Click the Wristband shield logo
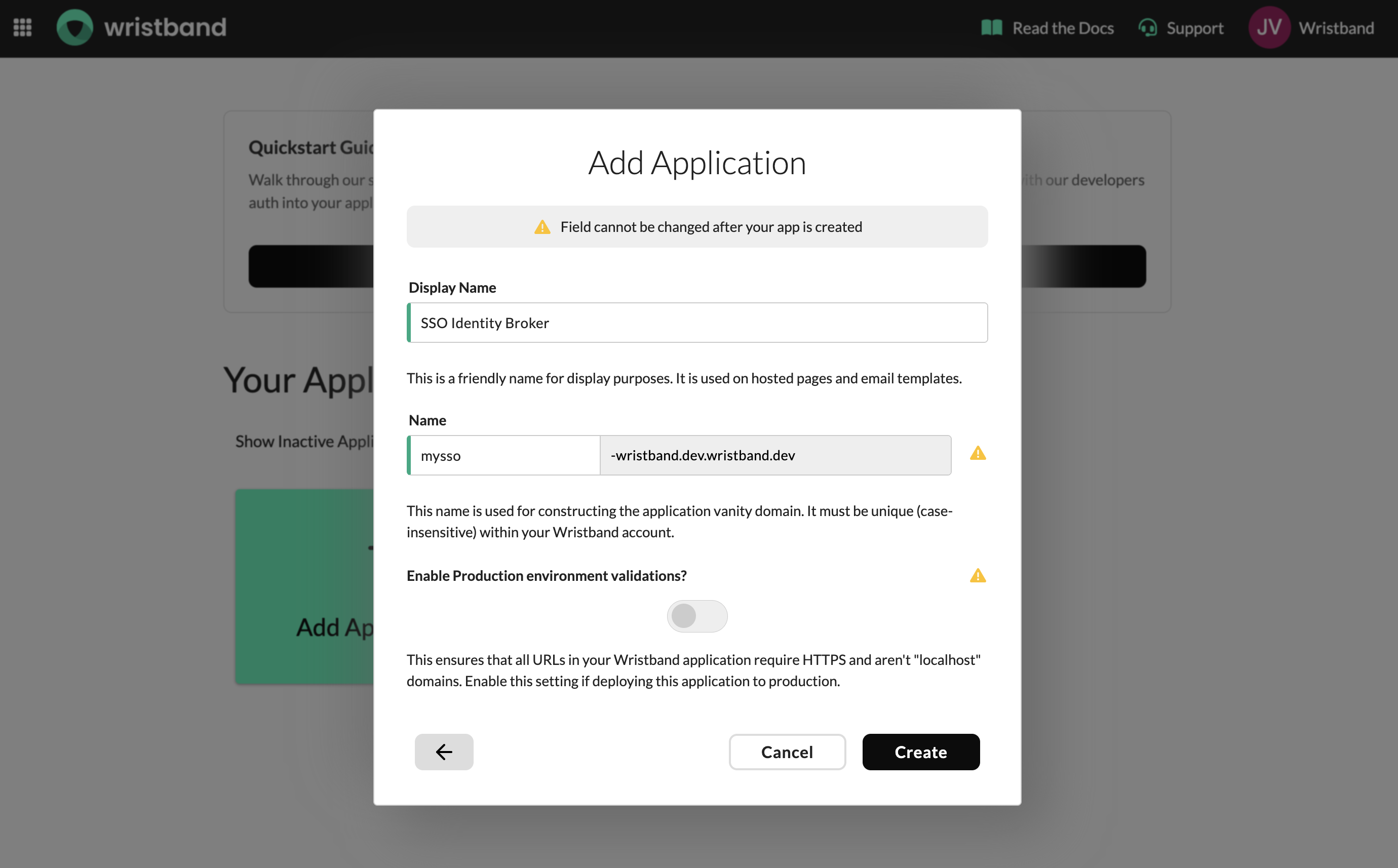 click(74, 27)
